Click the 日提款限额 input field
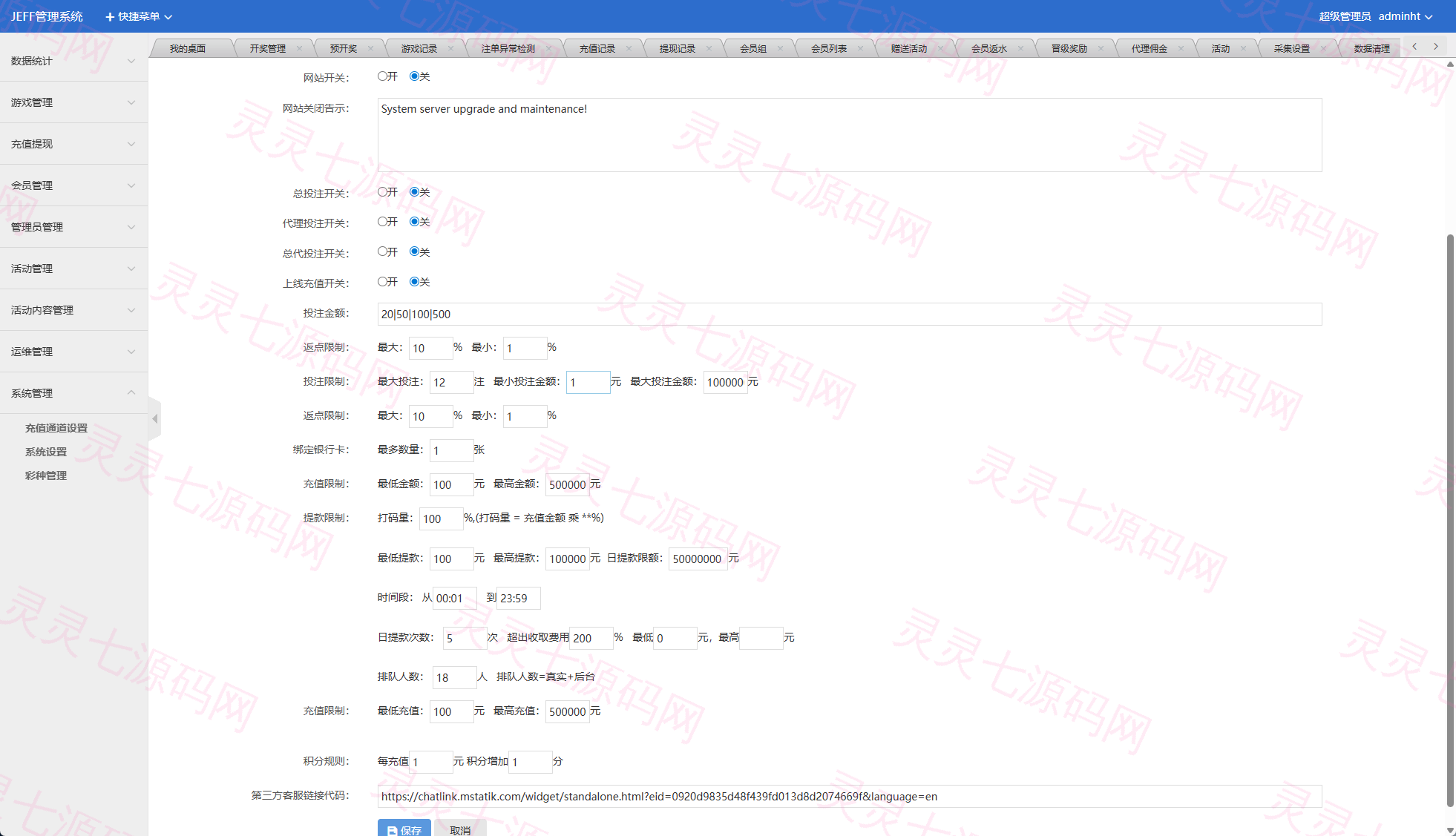Viewport: 1456px width, 836px height. 698,559
